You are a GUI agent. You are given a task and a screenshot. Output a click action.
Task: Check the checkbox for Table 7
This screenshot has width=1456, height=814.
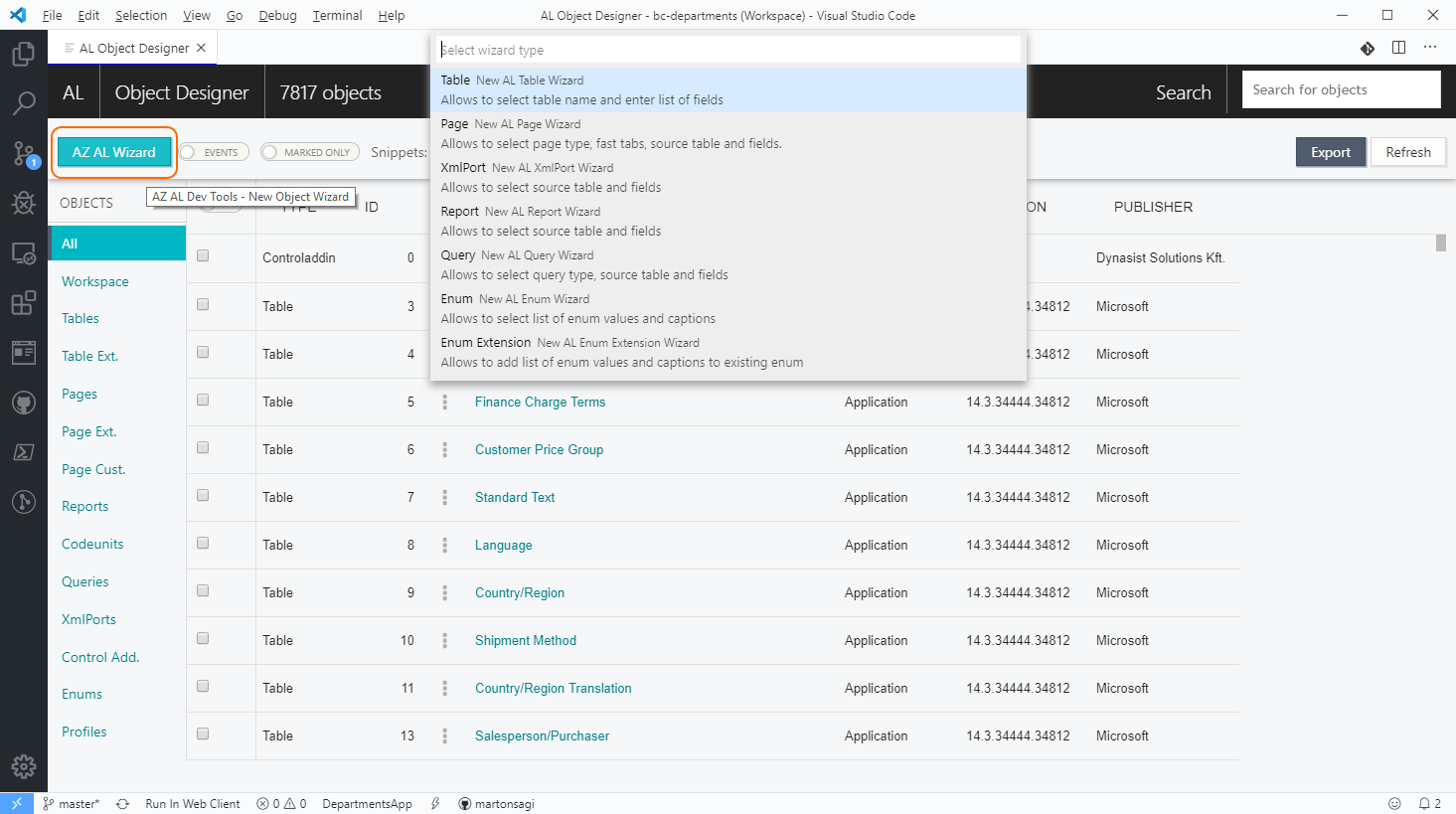[x=203, y=495]
